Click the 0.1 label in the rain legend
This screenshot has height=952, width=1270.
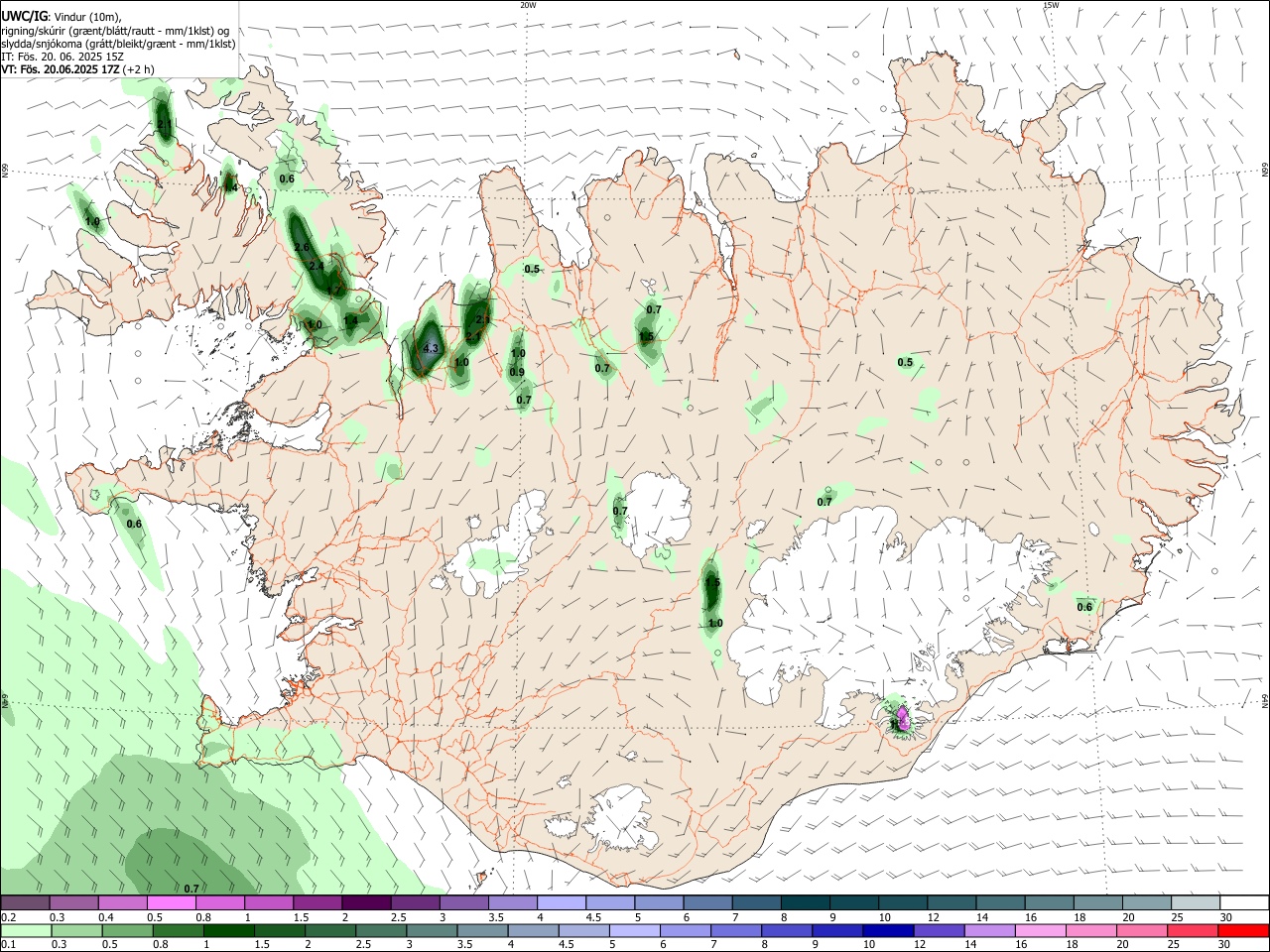(x=8, y=944)
